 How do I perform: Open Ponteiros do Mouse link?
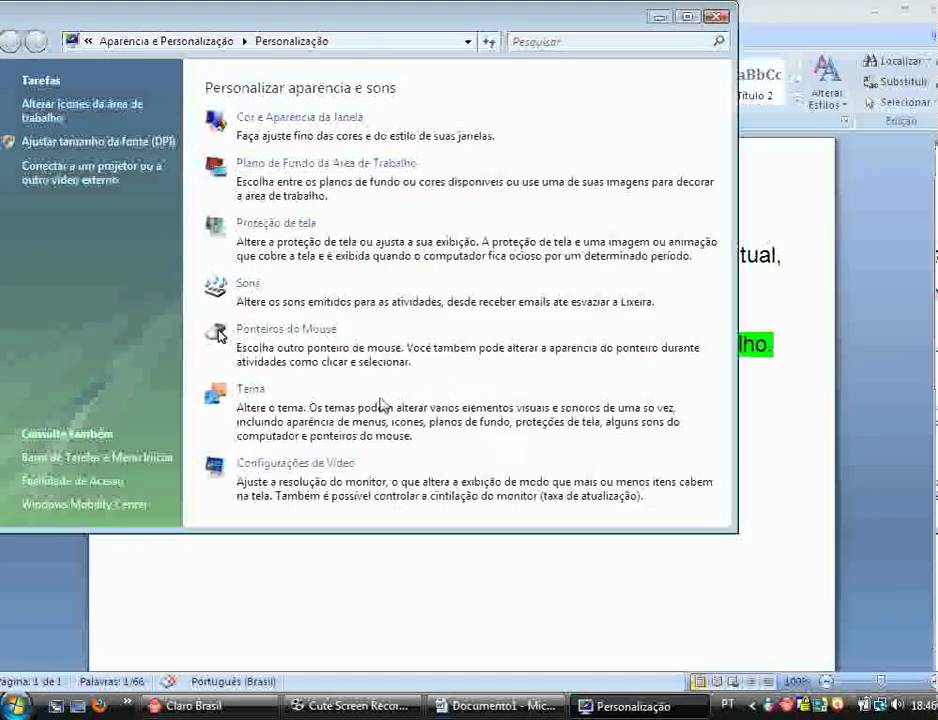(287, 329)
